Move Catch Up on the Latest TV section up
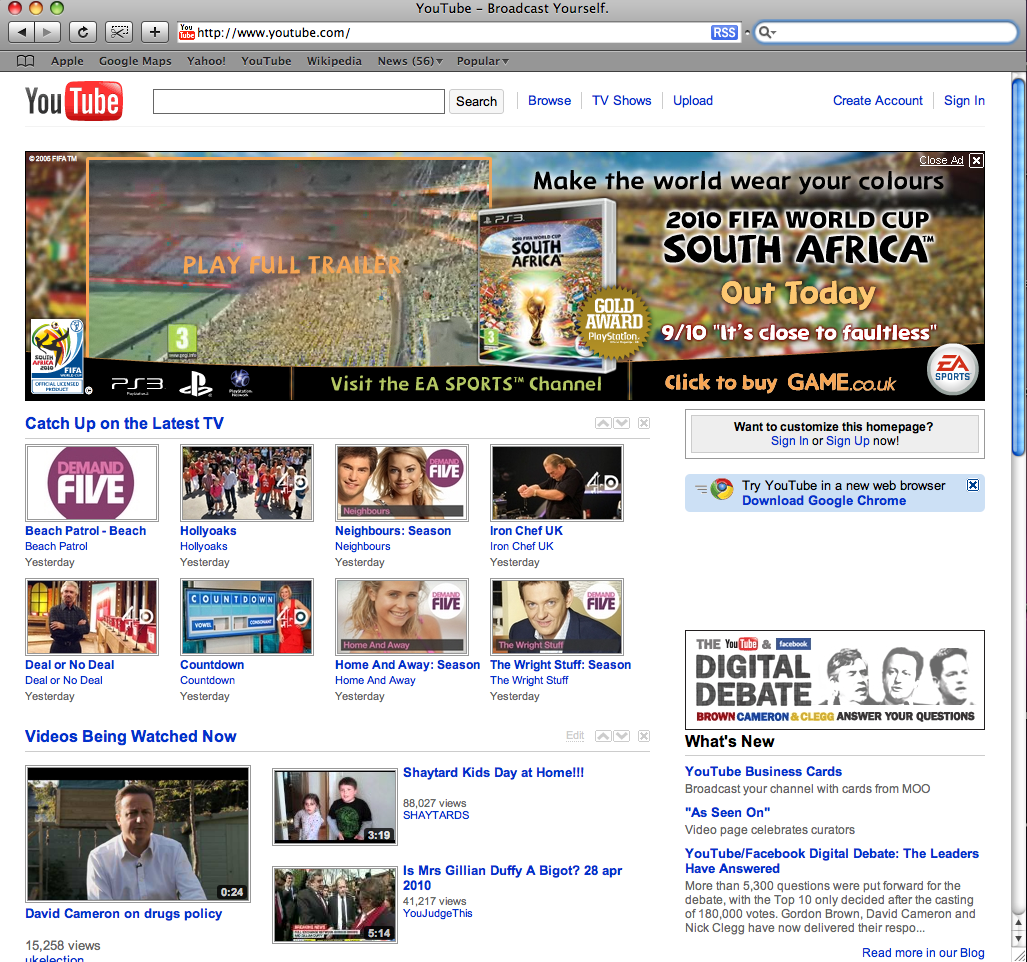Viewport: 1027px width, 962px height. coord(603,423)
